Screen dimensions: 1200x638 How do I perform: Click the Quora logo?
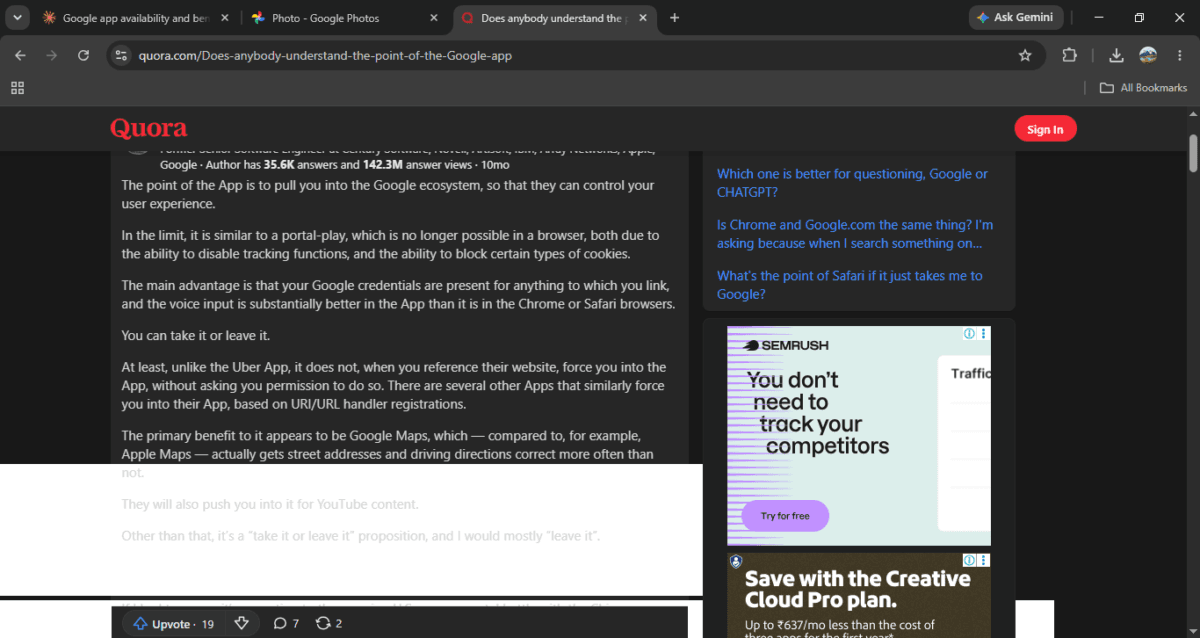(148, 128)
